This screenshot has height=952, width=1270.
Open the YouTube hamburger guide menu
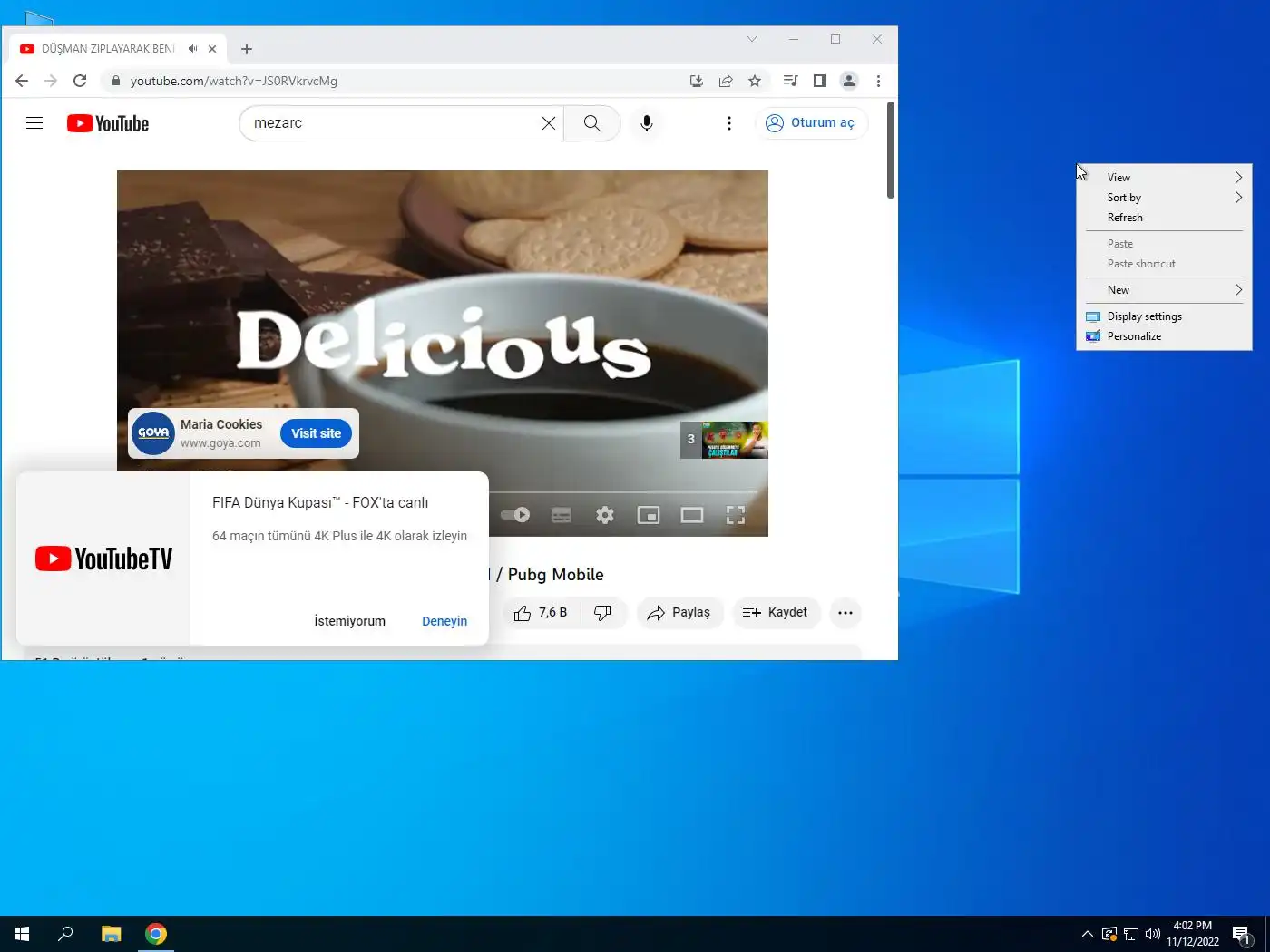click(34, 123)
